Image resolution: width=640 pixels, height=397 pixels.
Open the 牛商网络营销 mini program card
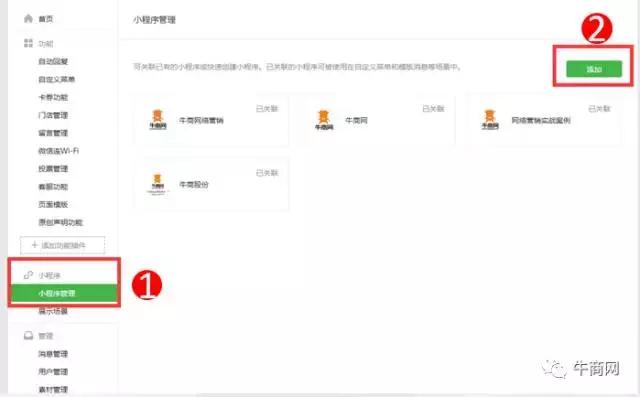click(x=211, y=120)
